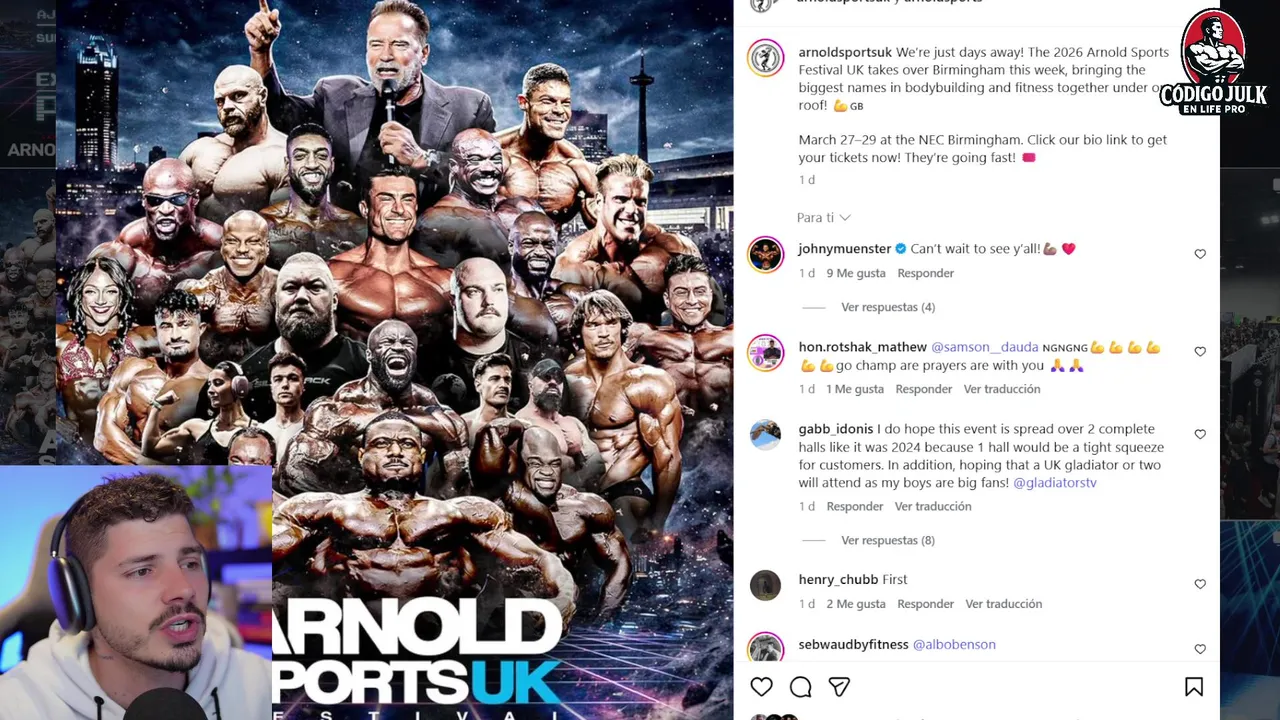Expand Ver respuestas (4) replies

(x=888, y=307)
